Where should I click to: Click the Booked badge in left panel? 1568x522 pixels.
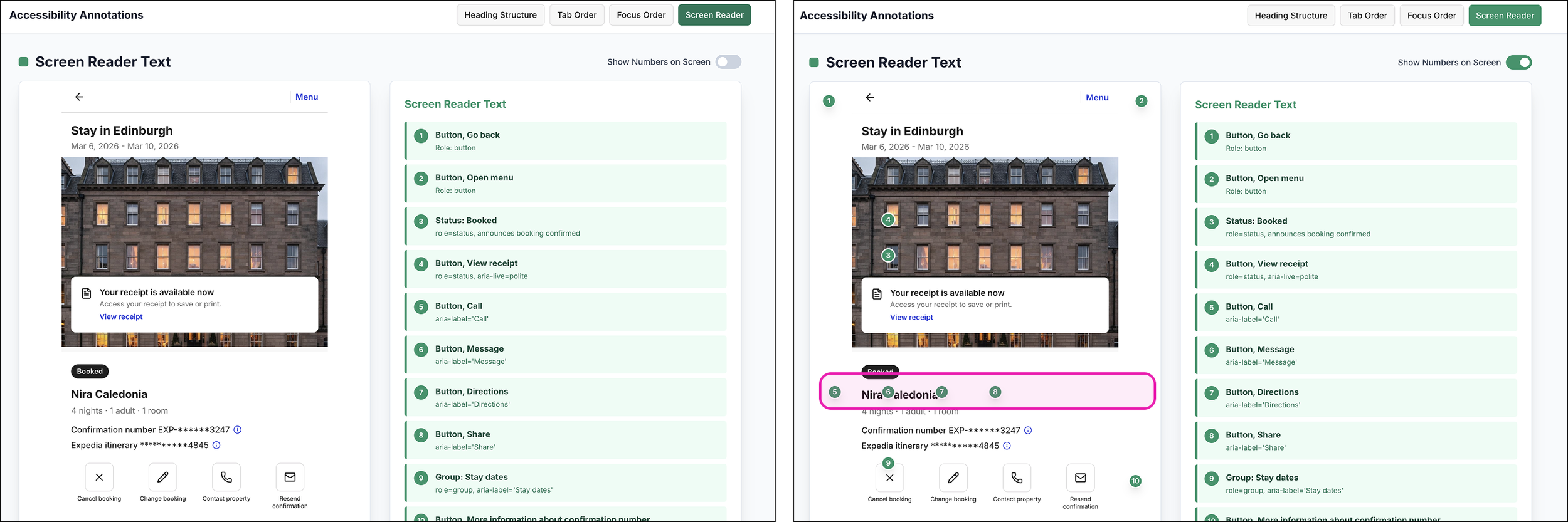tap(90, 372)
